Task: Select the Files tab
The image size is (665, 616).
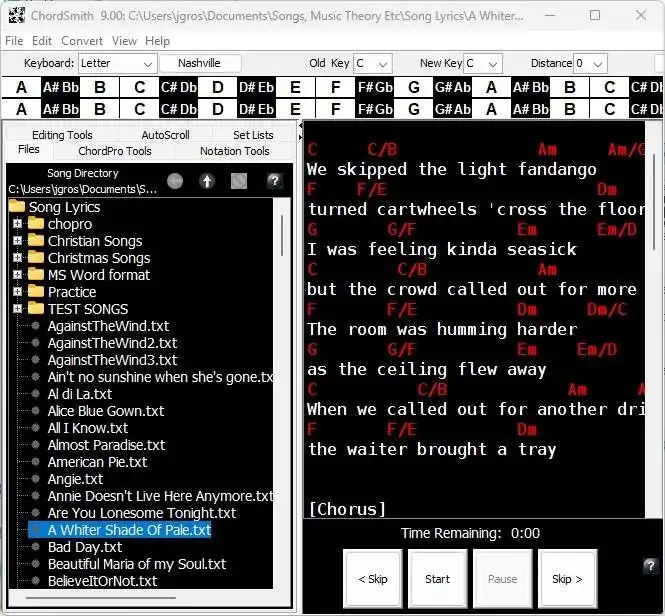Action: coord(29,150)
